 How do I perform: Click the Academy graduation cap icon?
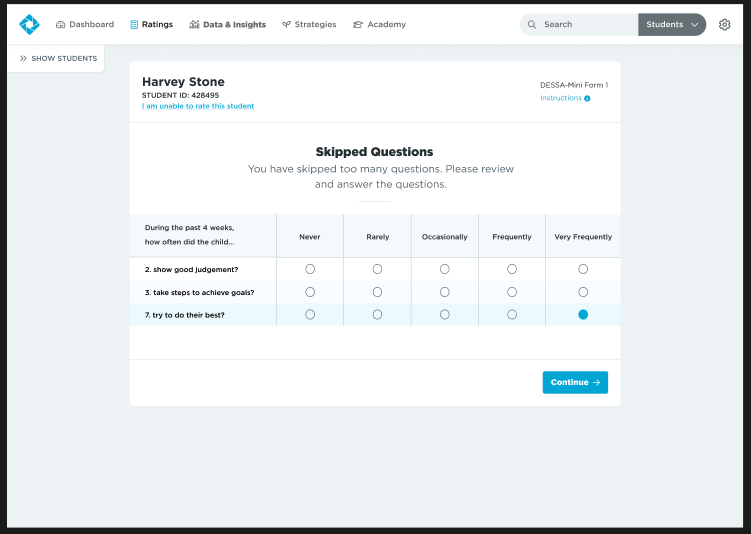(x=358, y=24)
